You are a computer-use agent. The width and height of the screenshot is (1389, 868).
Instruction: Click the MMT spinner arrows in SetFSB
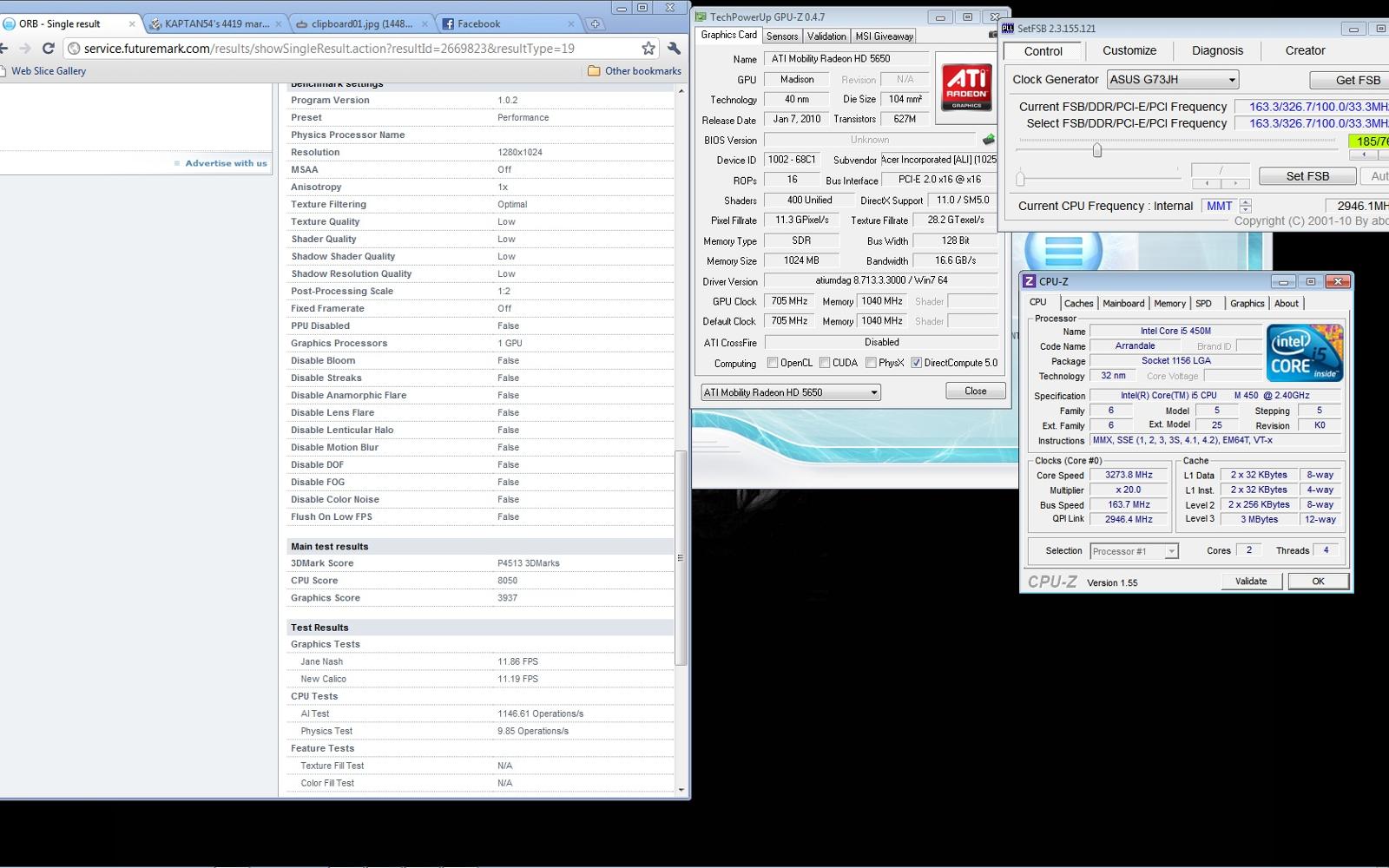point(1246,206)
